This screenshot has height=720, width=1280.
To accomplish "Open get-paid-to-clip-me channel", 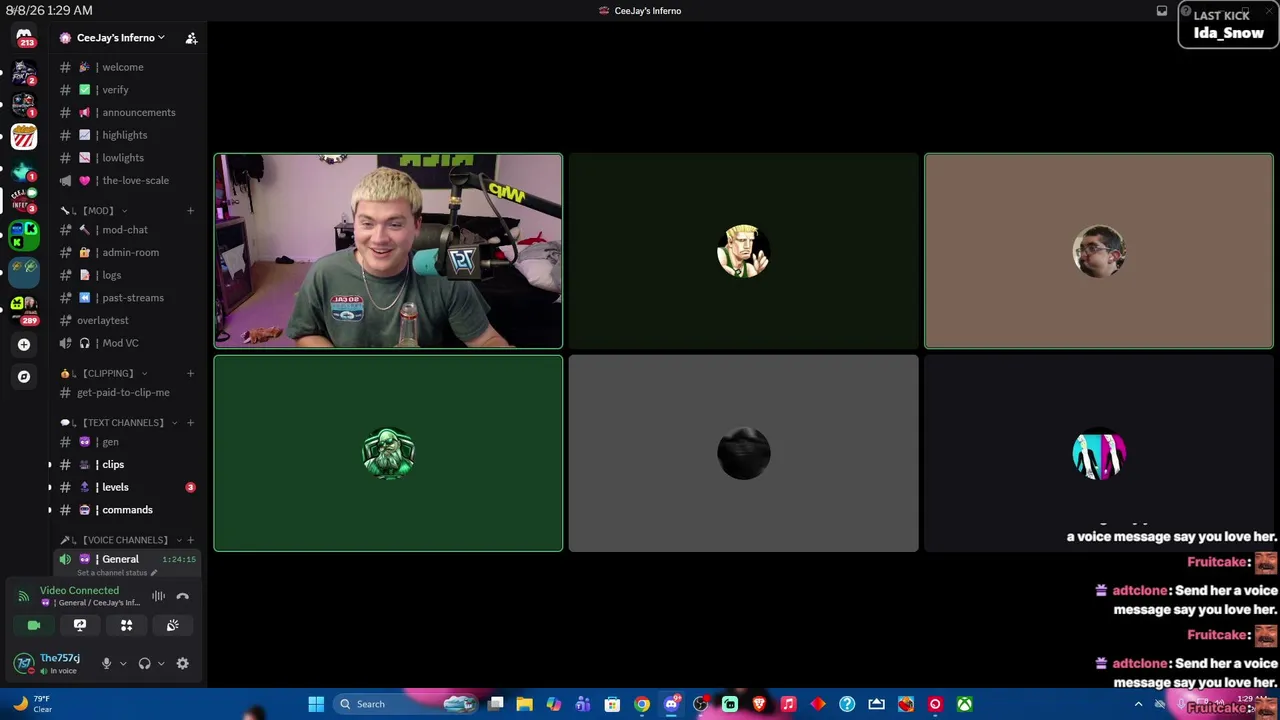I will point(127,393).
